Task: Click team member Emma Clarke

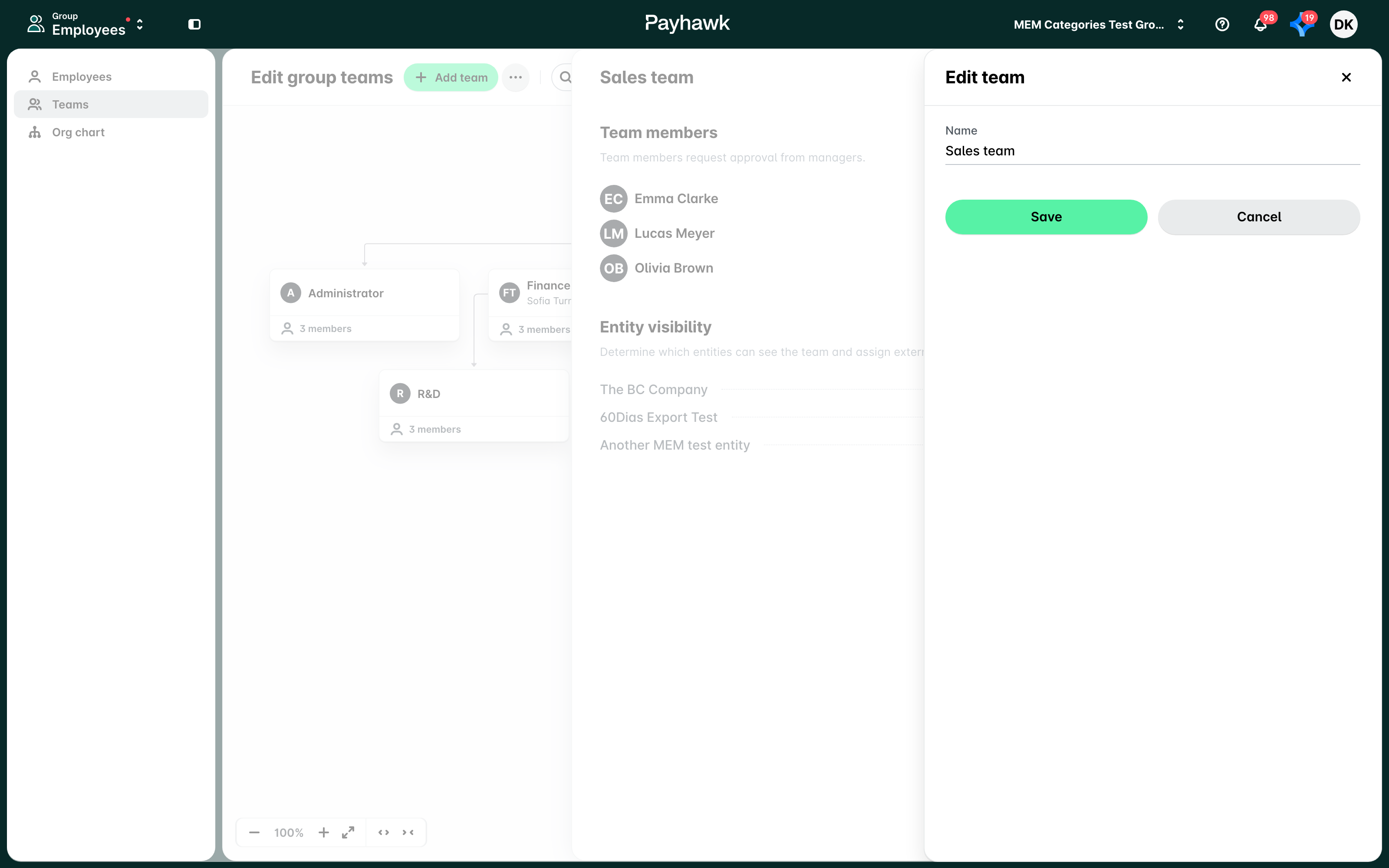Action: click(x=676, y=199)
